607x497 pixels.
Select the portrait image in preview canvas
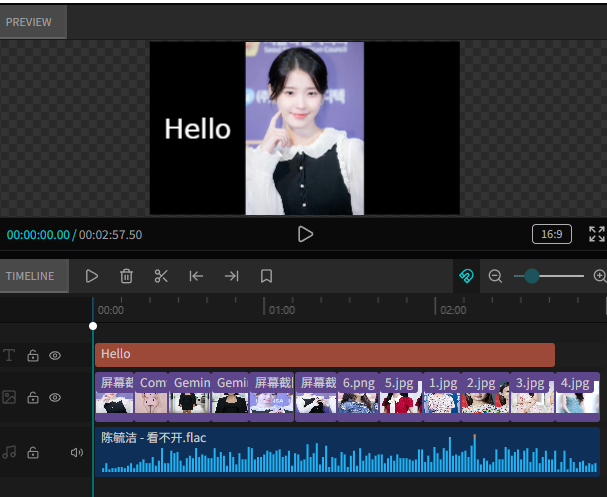(305, 128)
